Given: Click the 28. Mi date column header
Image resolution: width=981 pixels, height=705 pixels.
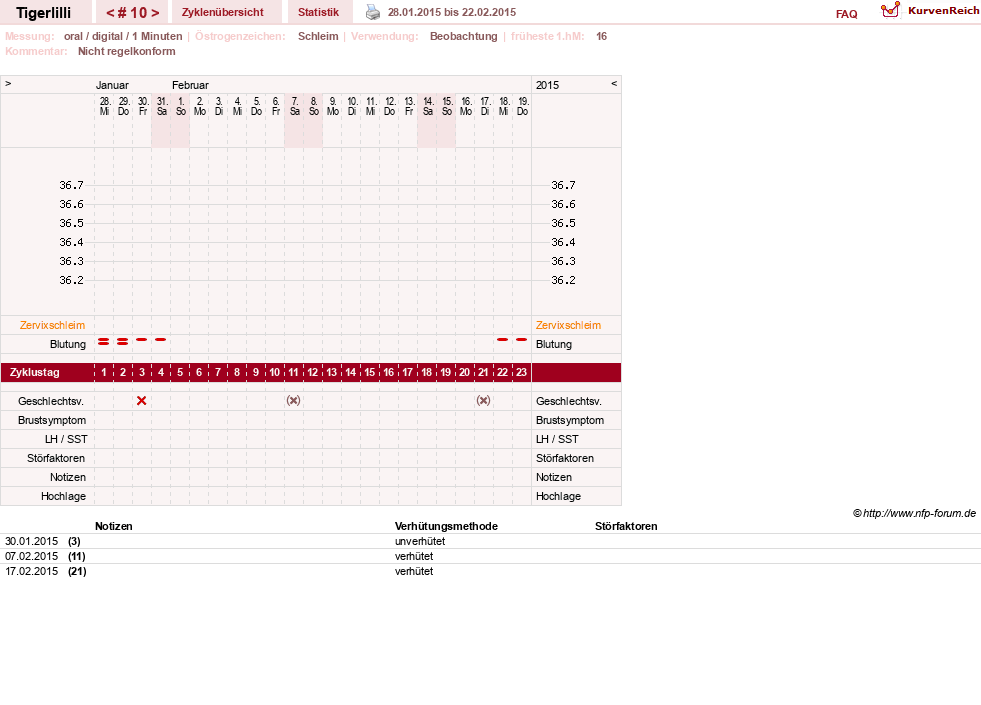Looking at the screenshot, I should [x=104, y=106].
